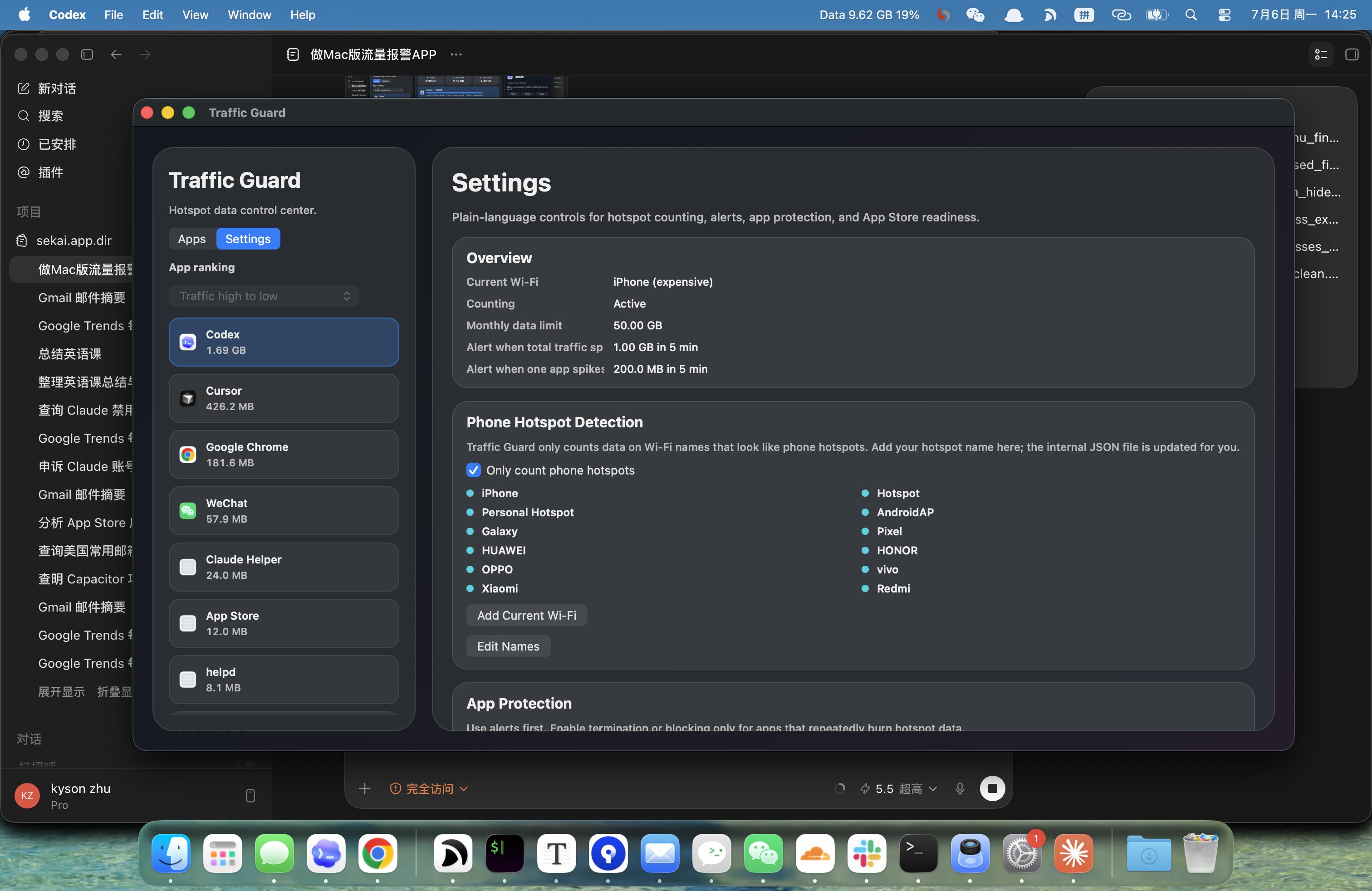Viewport: 1372px width, 891px height.
Task: Click the Apple menu icon
Action: click(x=24, y=15)
